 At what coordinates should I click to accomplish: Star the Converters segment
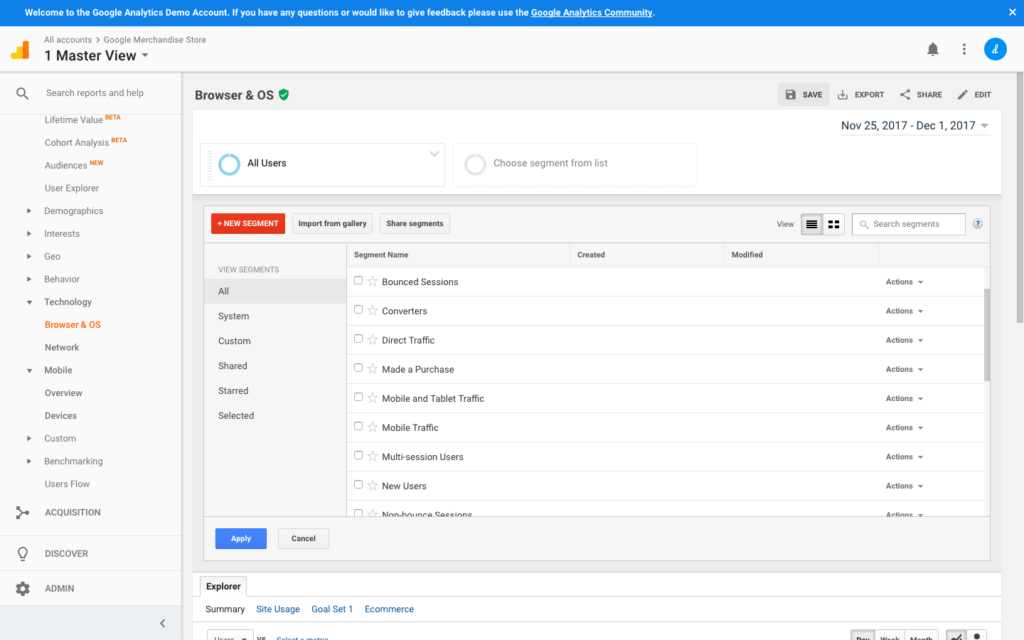(x=372, y=311)
